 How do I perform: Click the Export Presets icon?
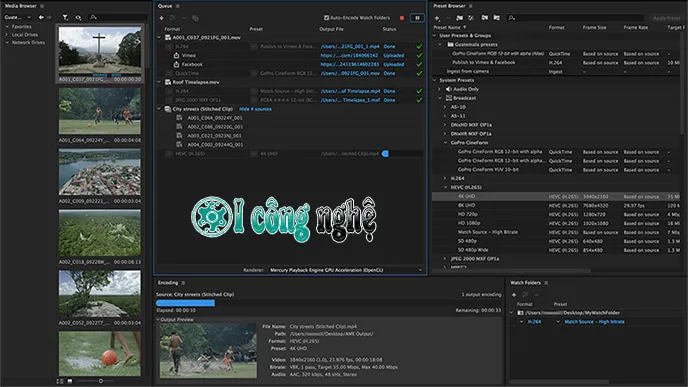496,18
